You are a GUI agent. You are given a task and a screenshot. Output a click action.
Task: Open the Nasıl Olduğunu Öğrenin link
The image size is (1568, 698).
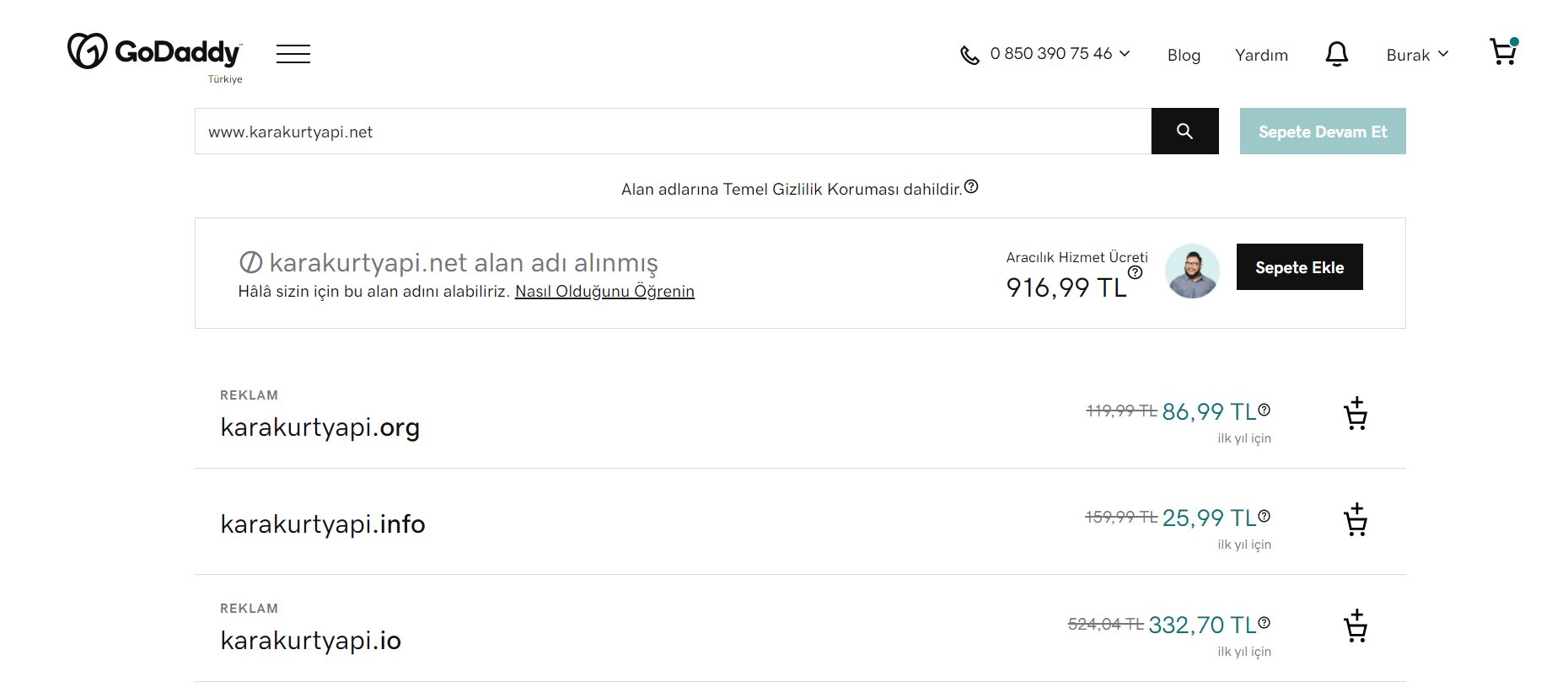click(x=604, y=292)
